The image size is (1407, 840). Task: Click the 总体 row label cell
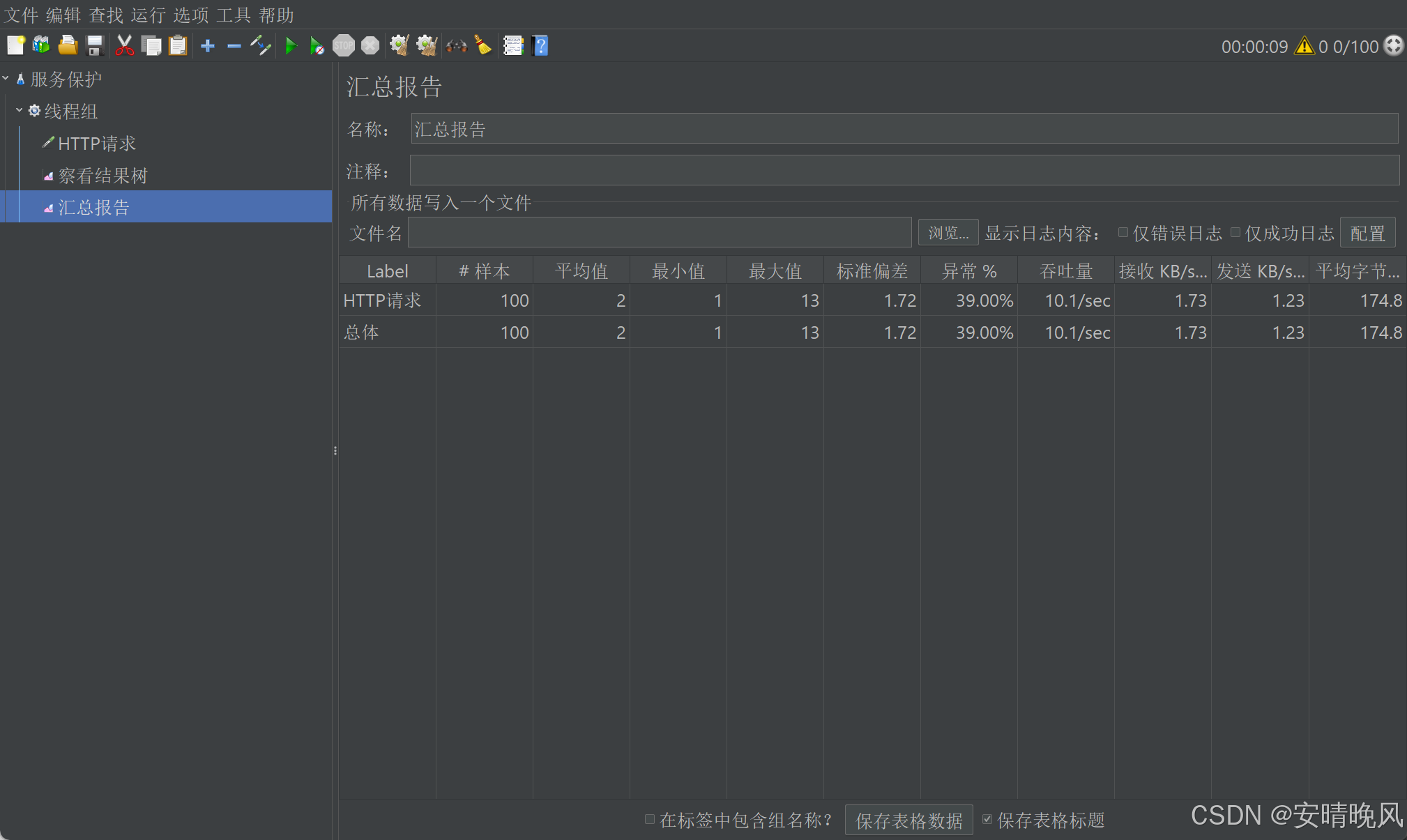[x=388, y=333]
